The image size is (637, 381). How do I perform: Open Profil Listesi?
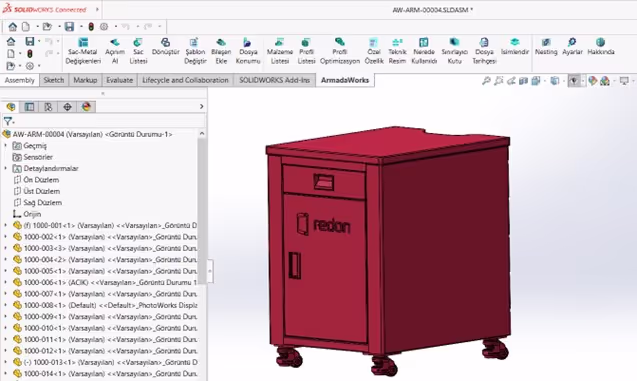[306, 51]
